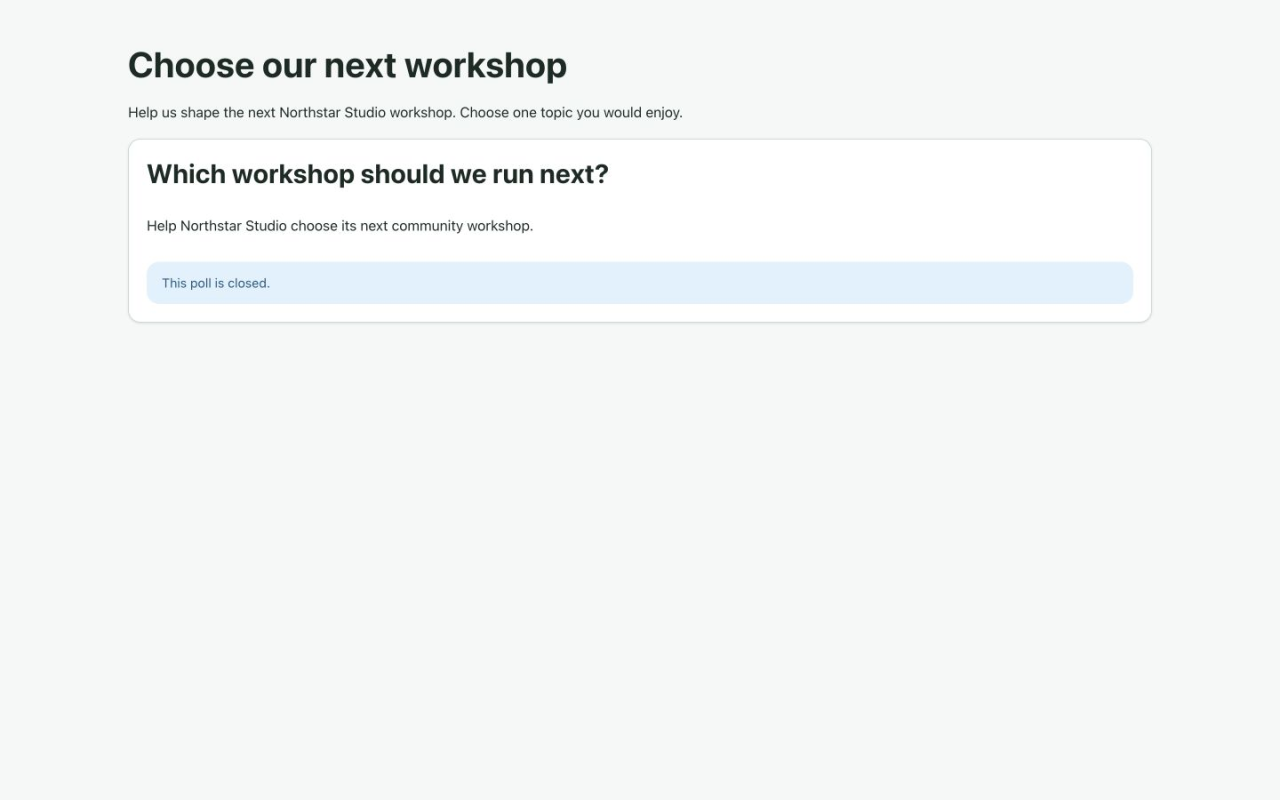Click the 'Help Northstar Studio choose its next community workshop' description

(x=340, y=226)
